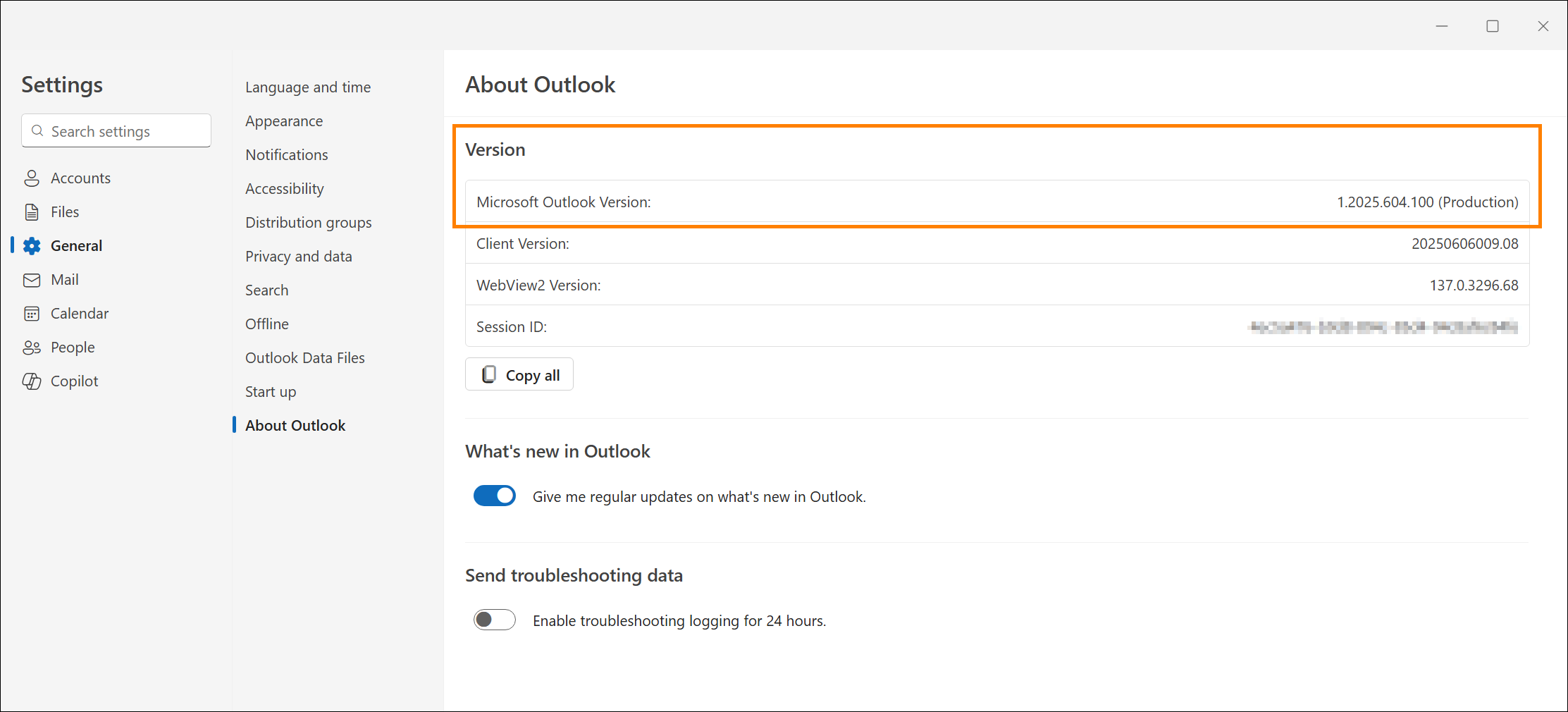
Task: Select About Outlook page
Action: point(295,426)
